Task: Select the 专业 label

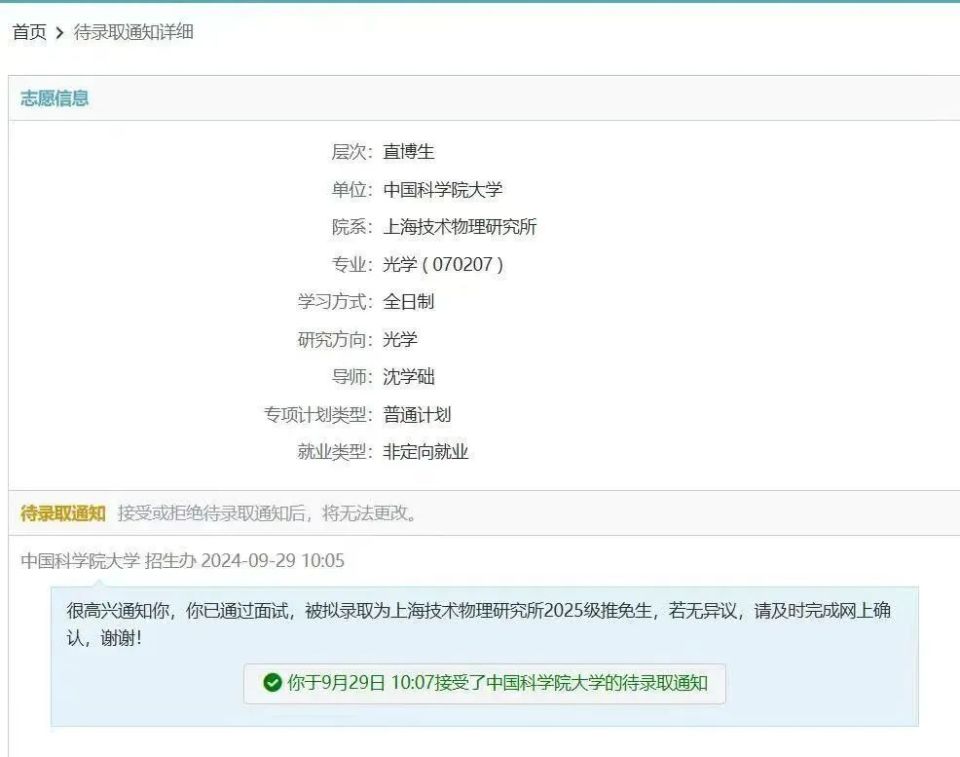Action: pos(352,265)
